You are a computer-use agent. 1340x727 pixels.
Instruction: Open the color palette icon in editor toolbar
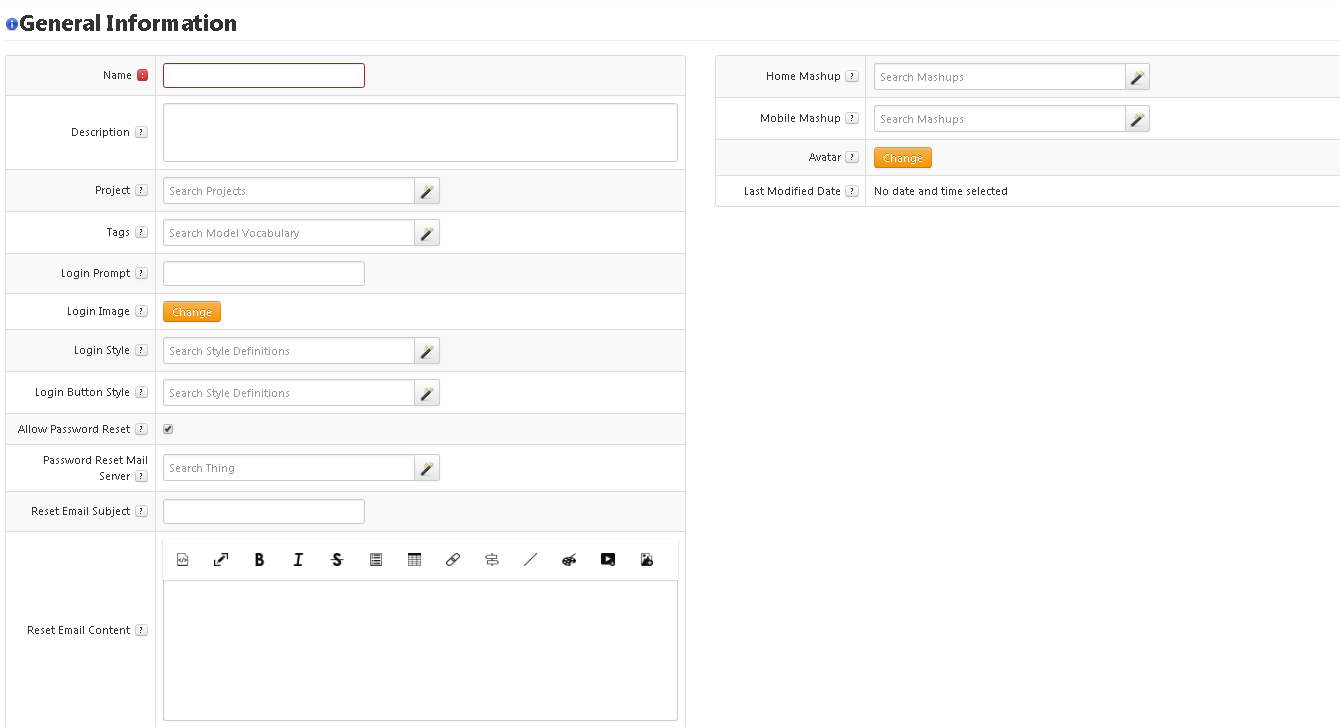(x=569, y=560)
